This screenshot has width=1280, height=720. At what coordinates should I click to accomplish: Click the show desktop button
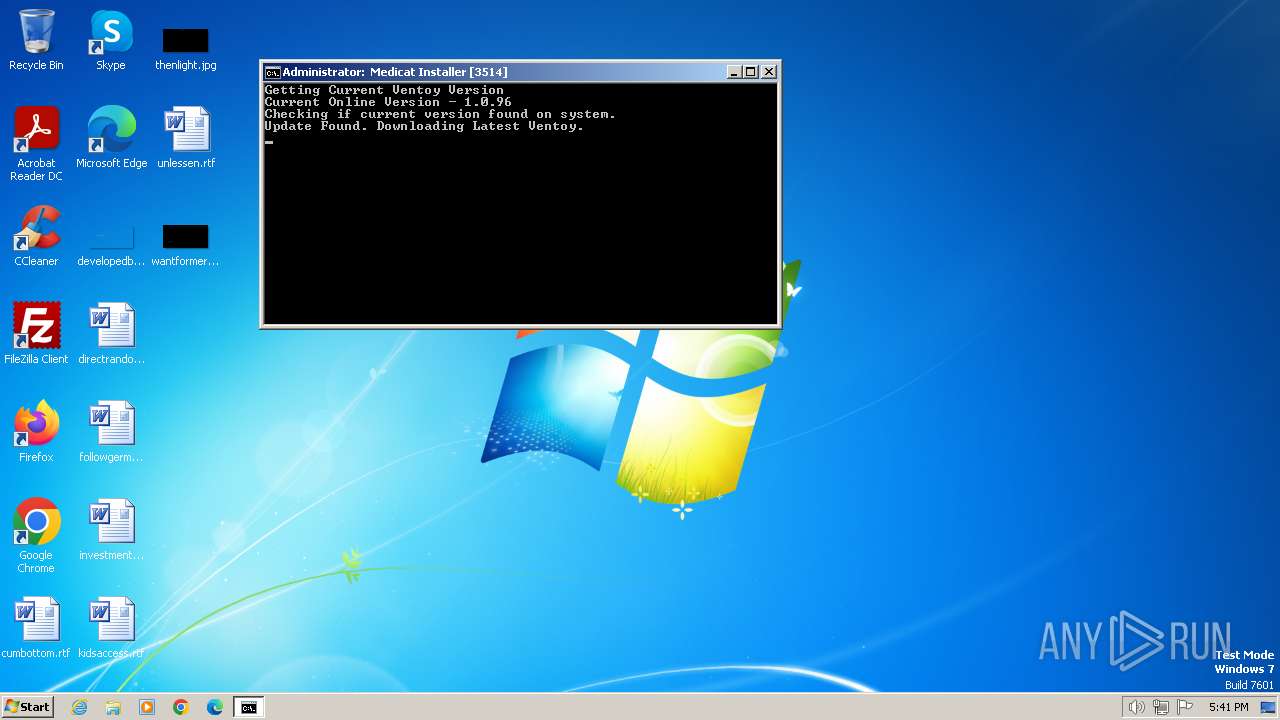[1268, 707]
